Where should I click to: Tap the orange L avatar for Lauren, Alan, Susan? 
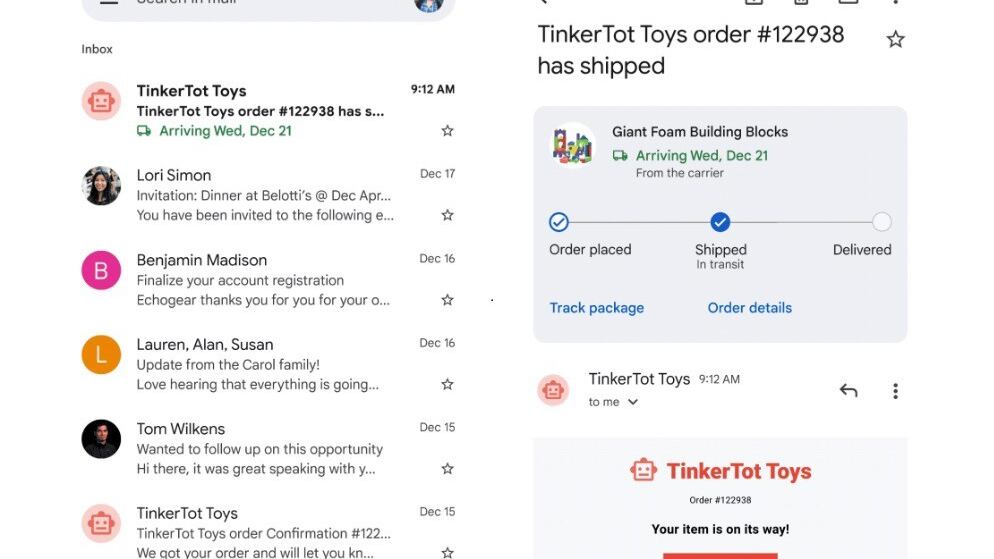(x=101, y=354)
